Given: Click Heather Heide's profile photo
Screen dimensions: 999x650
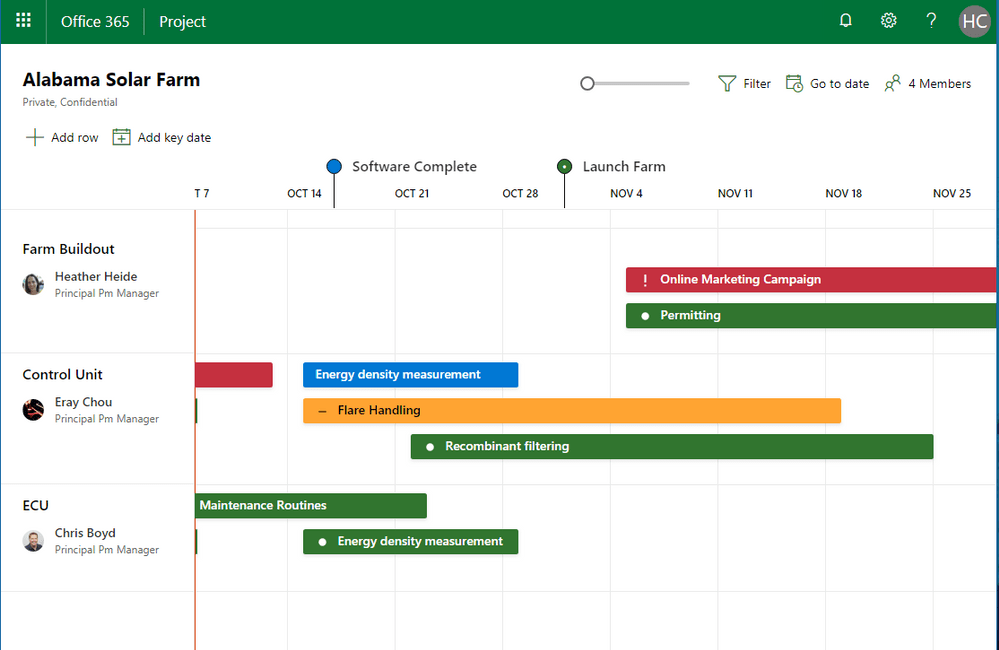Looking at the screenshot, I should tap(34, 285).
